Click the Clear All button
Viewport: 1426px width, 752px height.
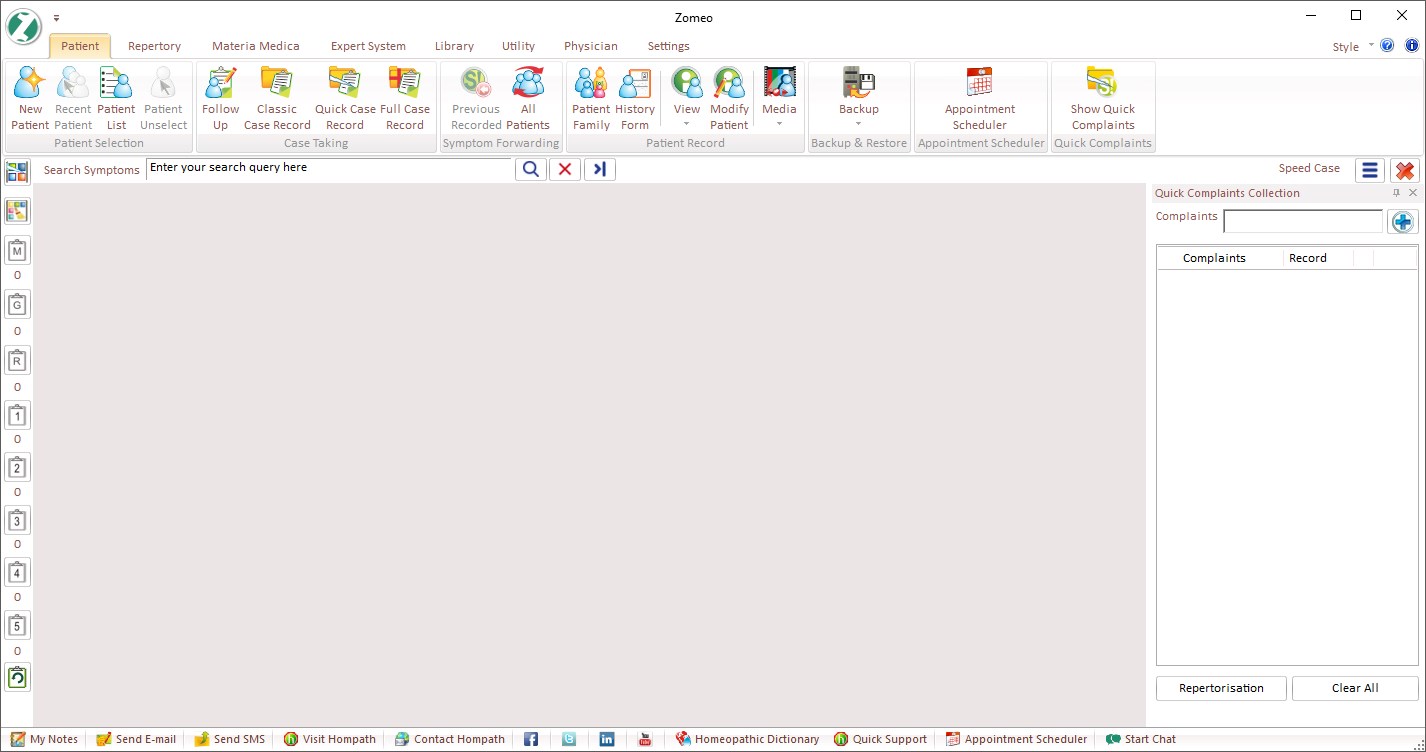click(1355, 688)
